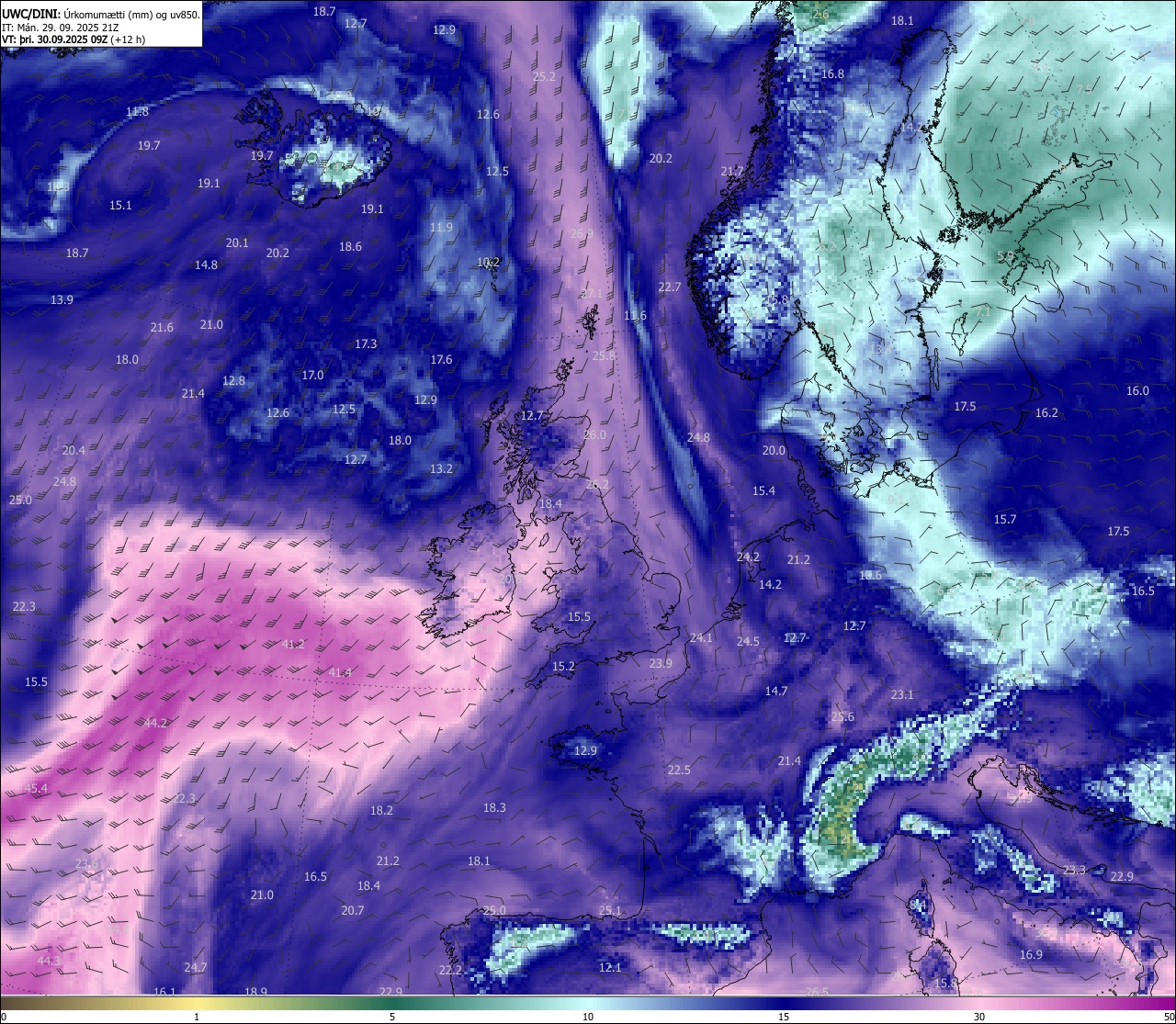
Task: Click the 24.7 value on the map
Action: click(x=195, y=967)
